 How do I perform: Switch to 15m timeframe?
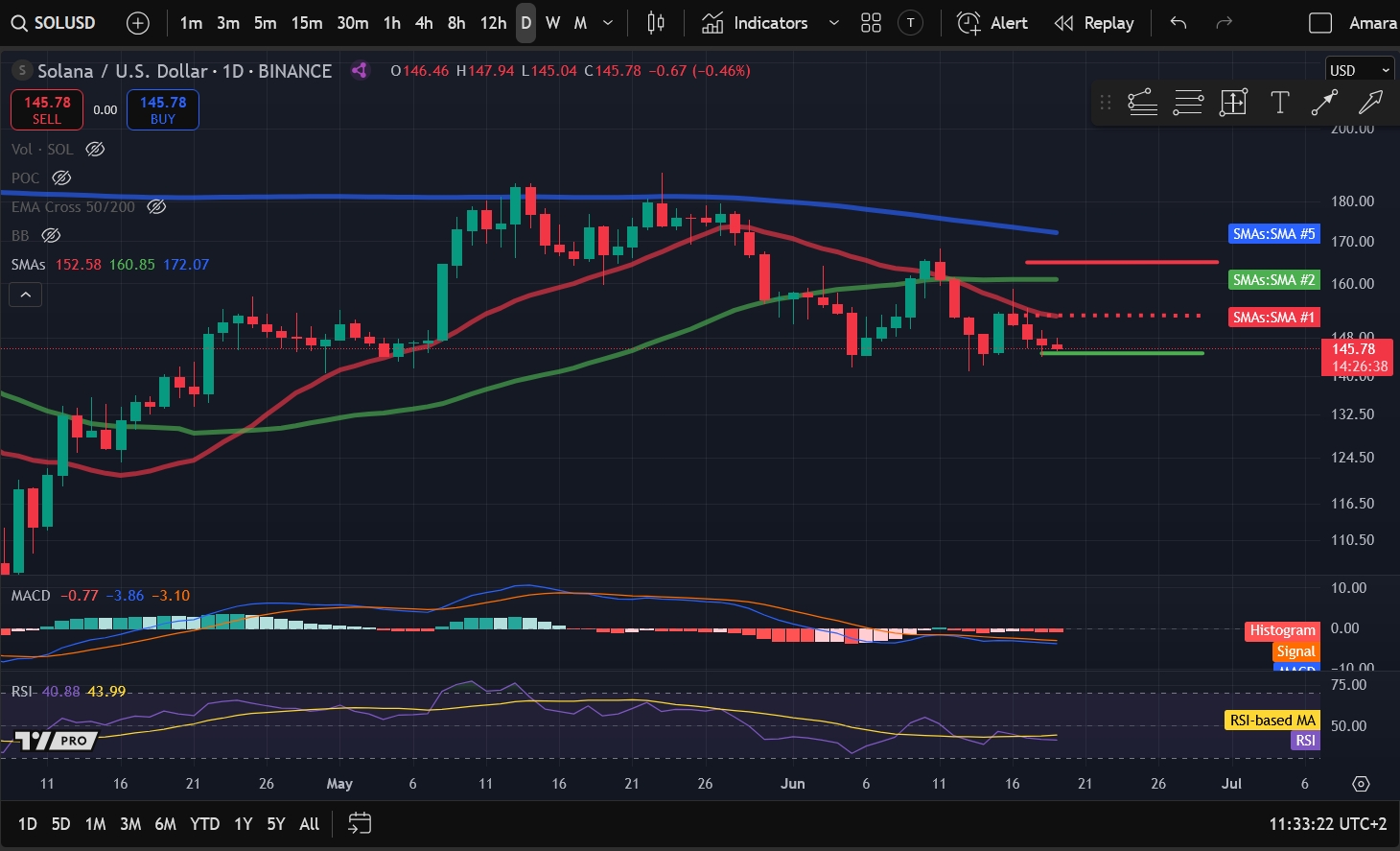pyautogui.click(x=307, y=23)
